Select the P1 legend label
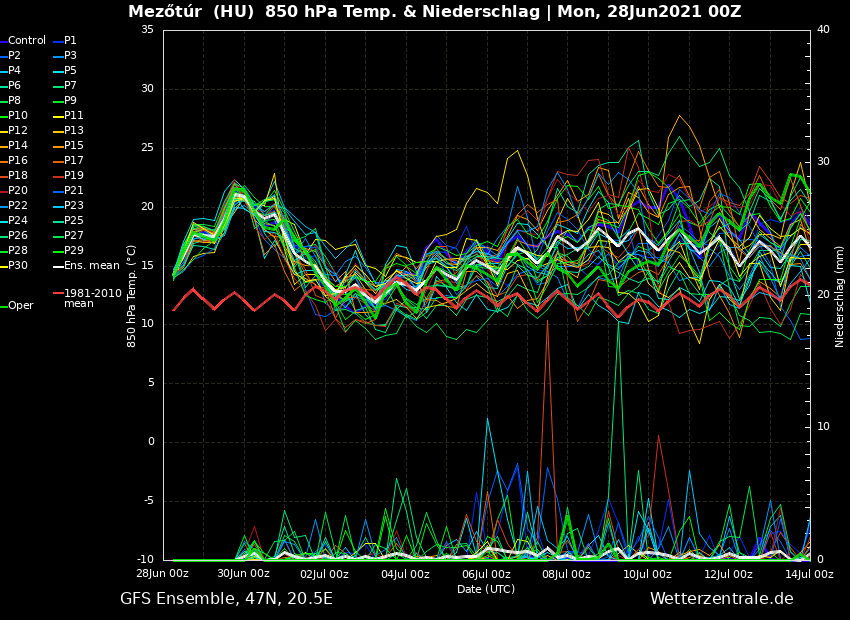The height and width of the screenshot is (620, 850). click(x=70, y=41)
